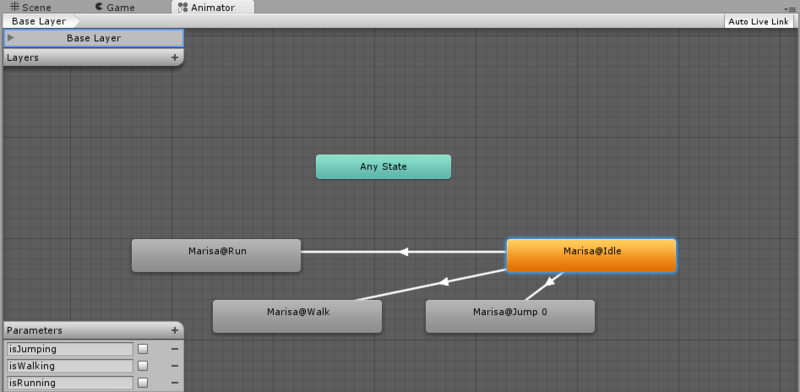This screenshot has height=392, width=800.
Task: Select the Marisa@Walk state node
Action: tap(297, 316)
